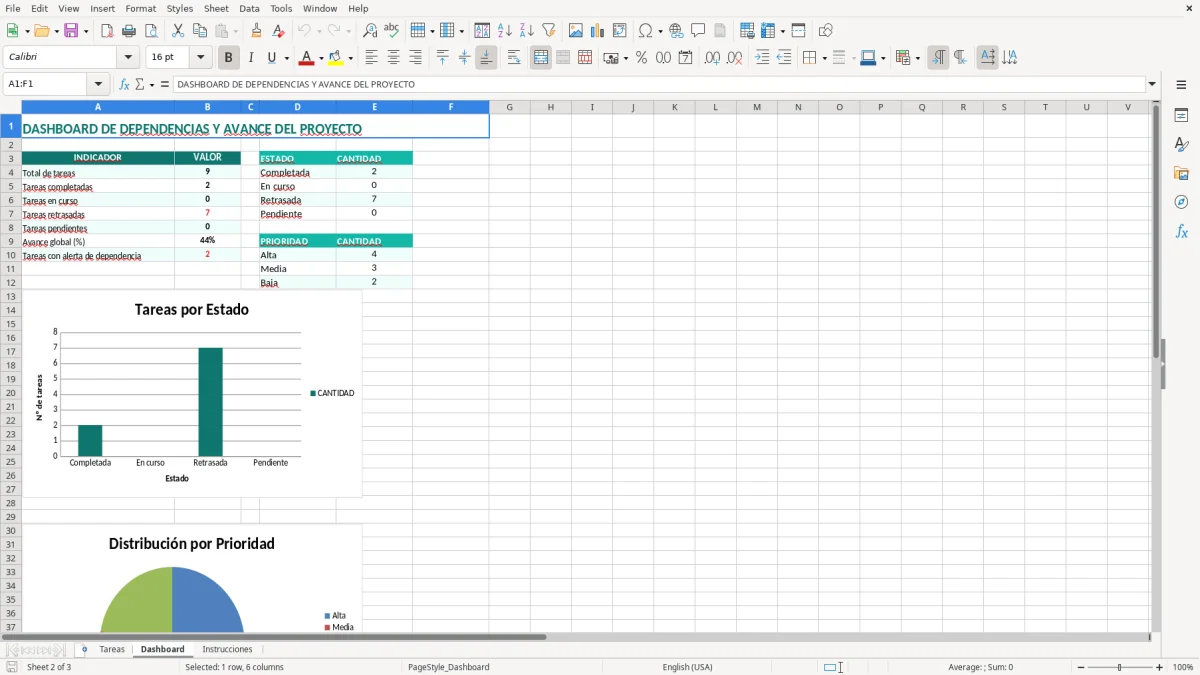Insert a hyperlink using the globe icon
This screenshot has height=675, width=1200.
coord(677,31)
